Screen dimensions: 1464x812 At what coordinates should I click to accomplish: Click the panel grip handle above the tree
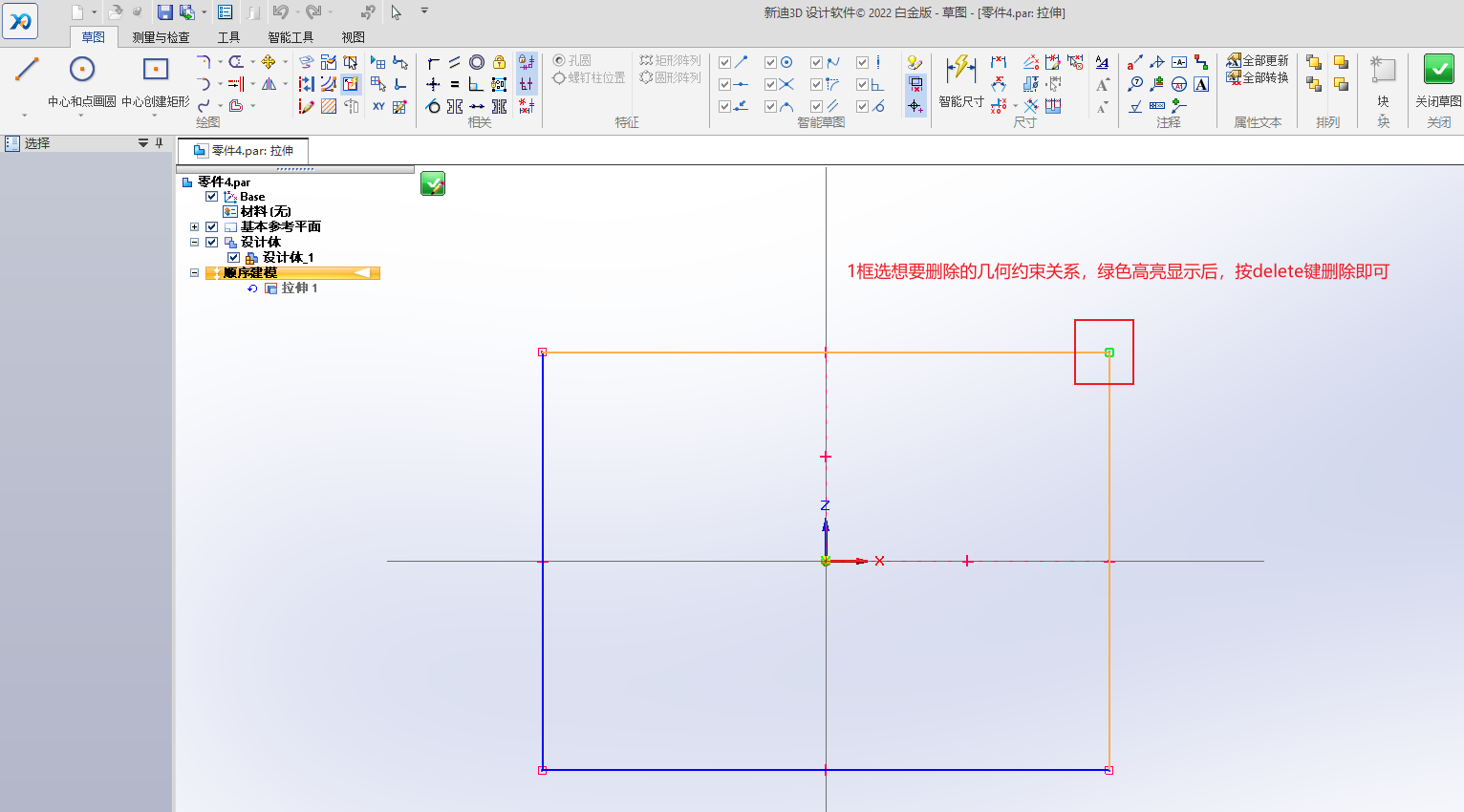295,169
